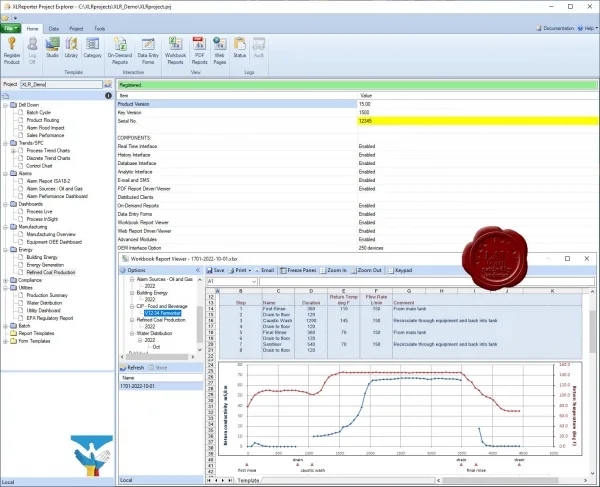600x487 pixels.
Task: Select Alarm Report ISA18-2 item
Action: (48, 181)
